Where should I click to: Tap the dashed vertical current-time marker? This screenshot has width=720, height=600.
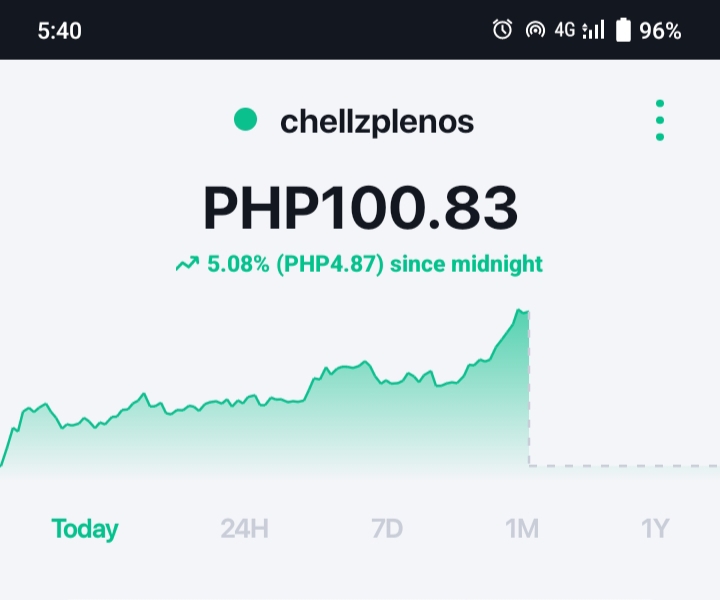(529, 388)
